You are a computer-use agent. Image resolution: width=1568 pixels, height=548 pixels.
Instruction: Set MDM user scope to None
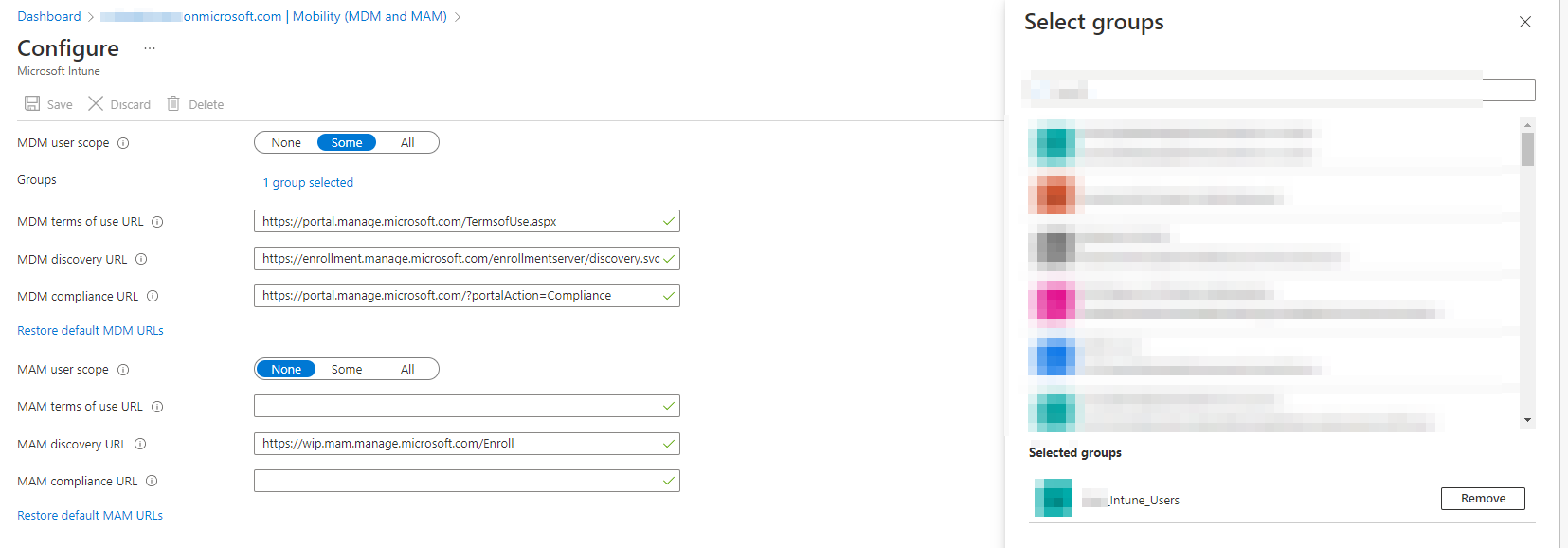tap(286, 142)
